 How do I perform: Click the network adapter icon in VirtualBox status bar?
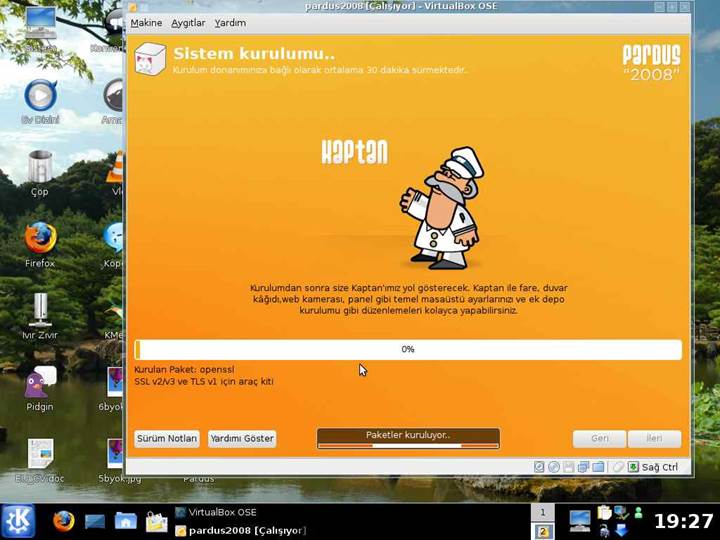[583, 467]
